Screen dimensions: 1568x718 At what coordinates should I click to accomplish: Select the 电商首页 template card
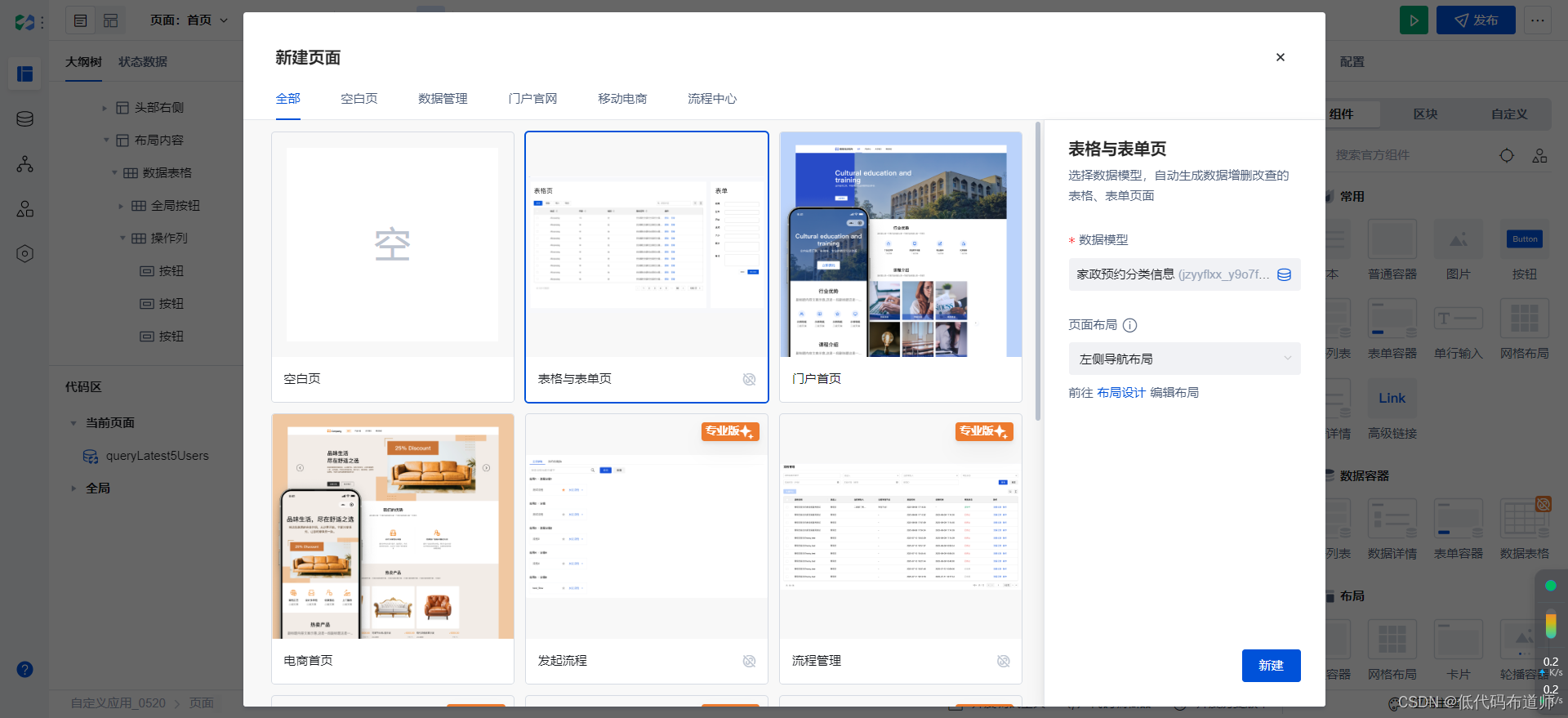tap(393, 549)
